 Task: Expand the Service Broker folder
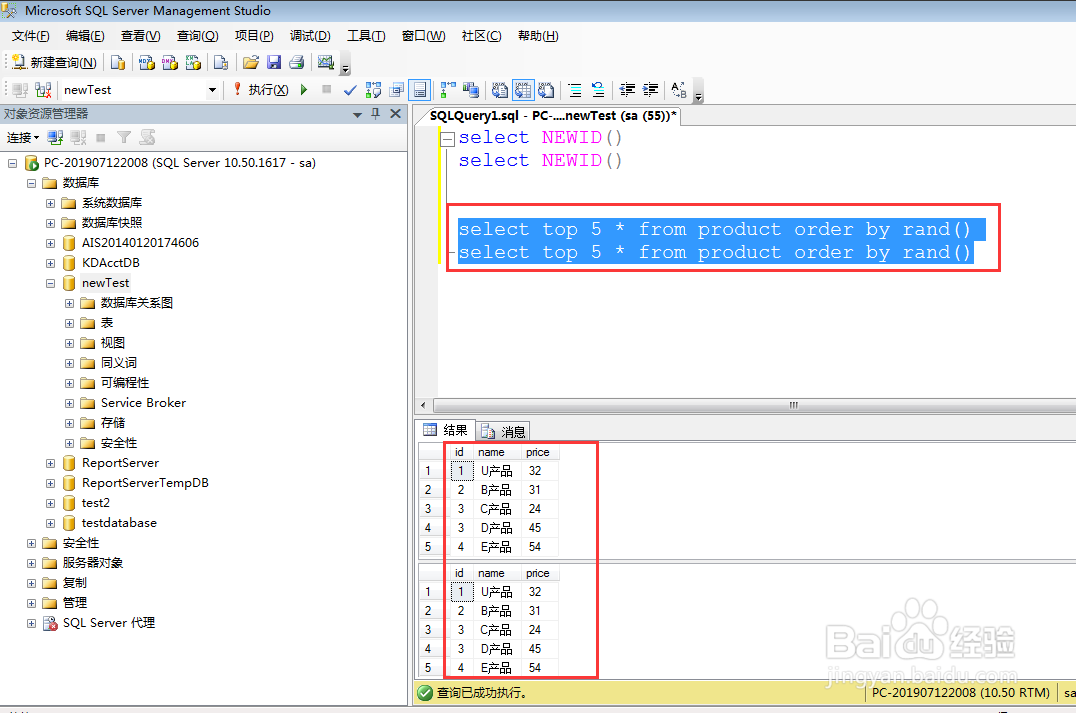point(69,404)
